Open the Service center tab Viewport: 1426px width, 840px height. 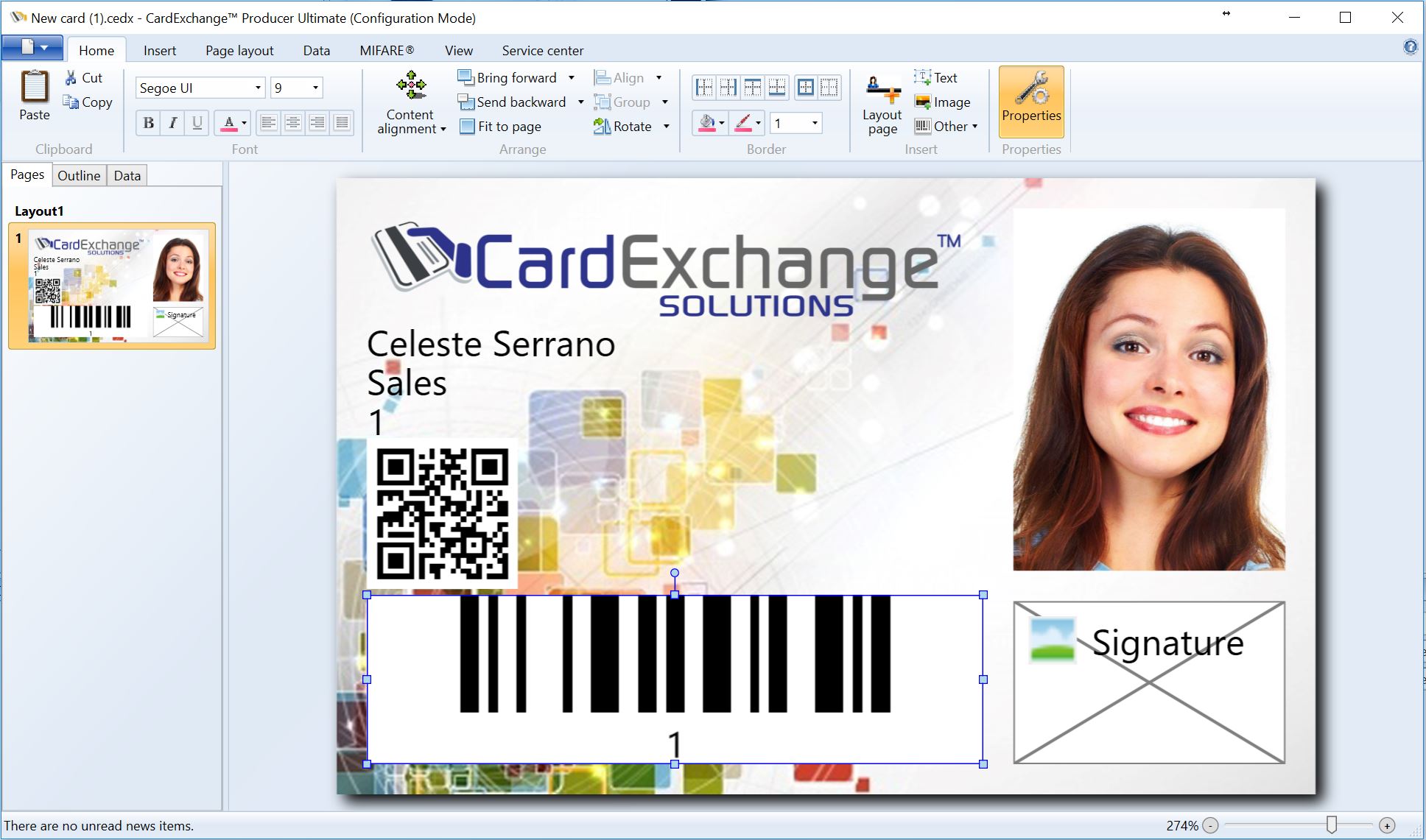[543, 50]
